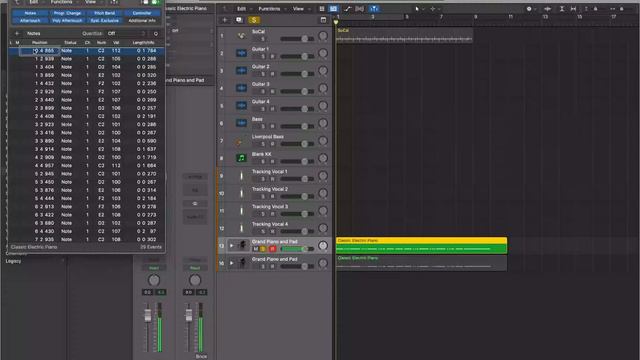The image size is (640, 360).
Task: Open track header configuration icon
Action: click(x=323, y=20)
